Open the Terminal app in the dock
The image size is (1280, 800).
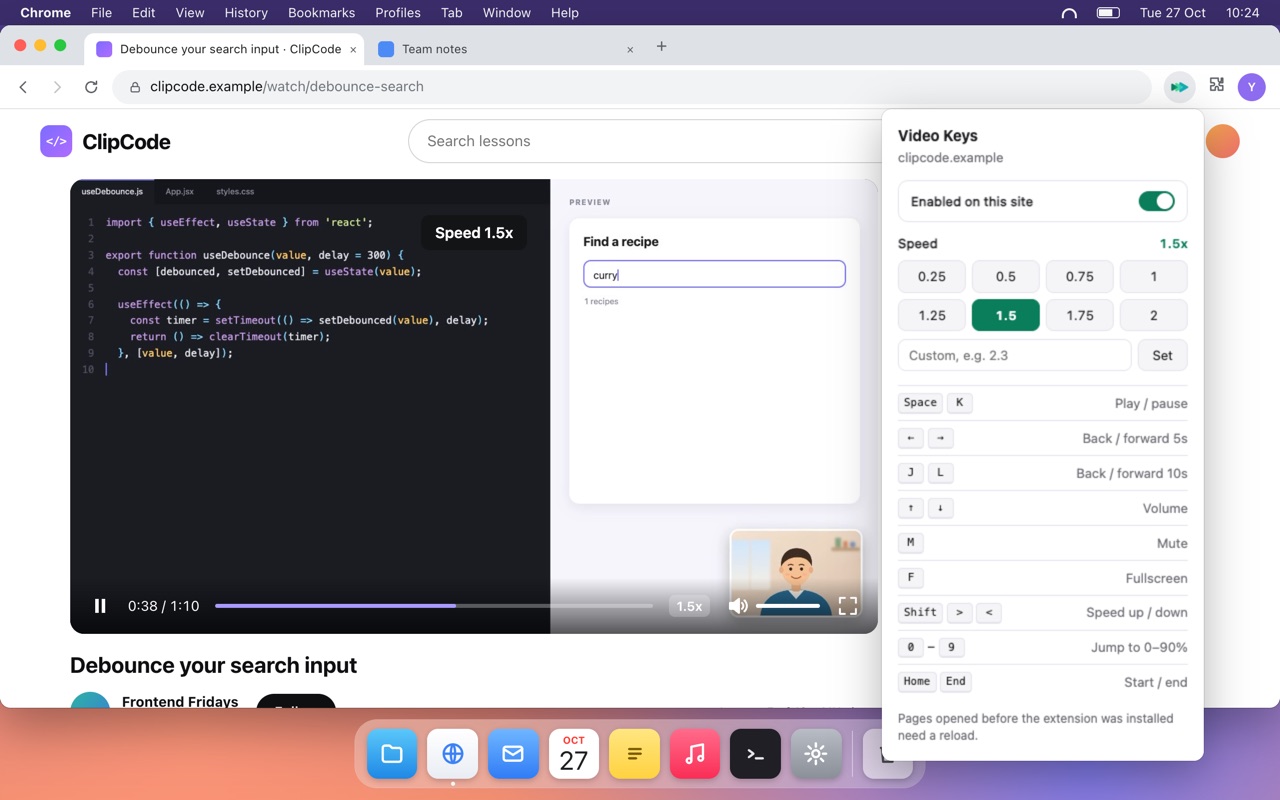(755, 754)
